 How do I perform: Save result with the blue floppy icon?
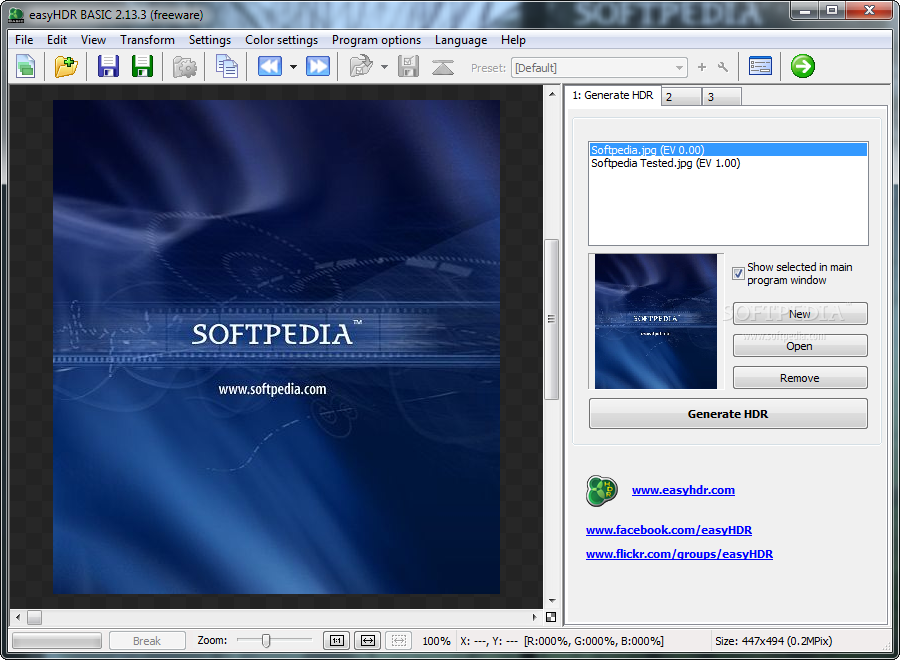108,67
